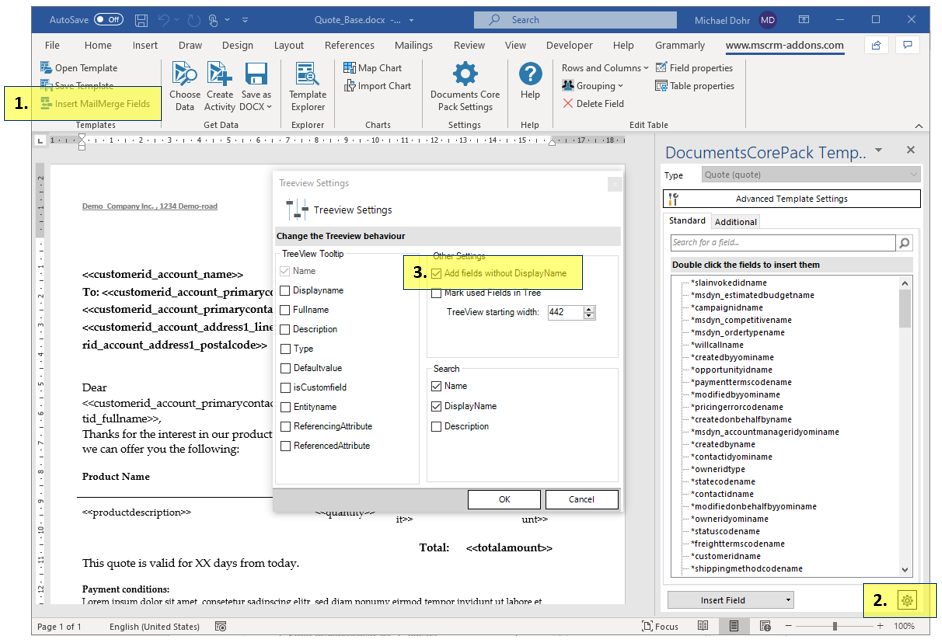Open the Help ribbon button

(530, 81)
